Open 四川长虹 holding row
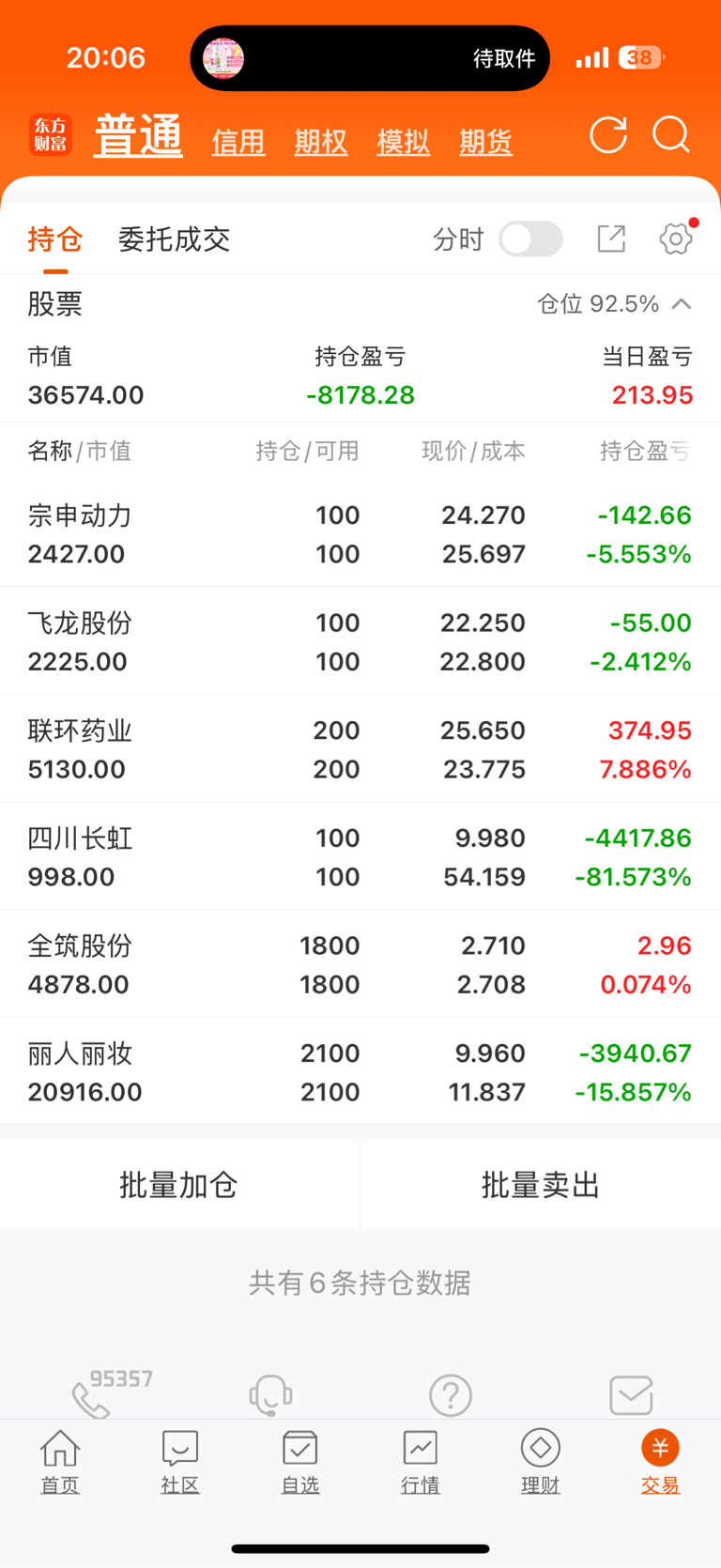 [x=360, y=856]
